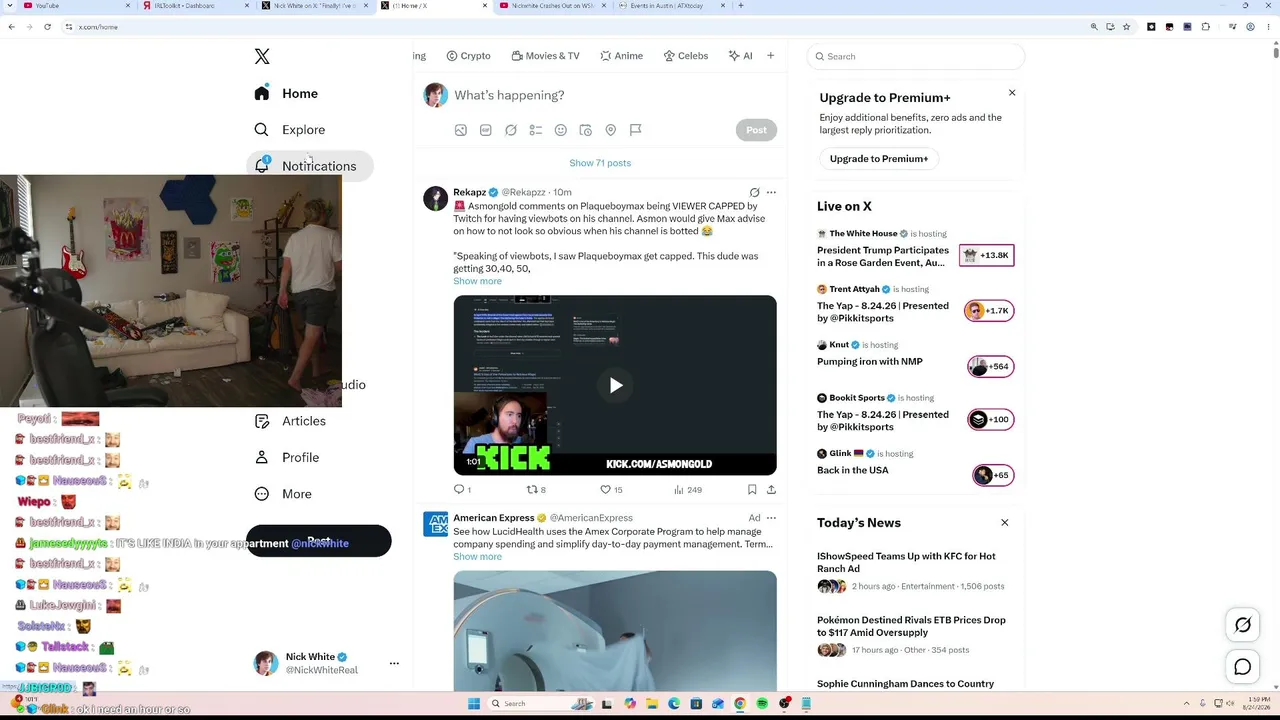Open Articles from the sidebar
The width and height of the screenshot is (1280, 720).
click(290, 421)
